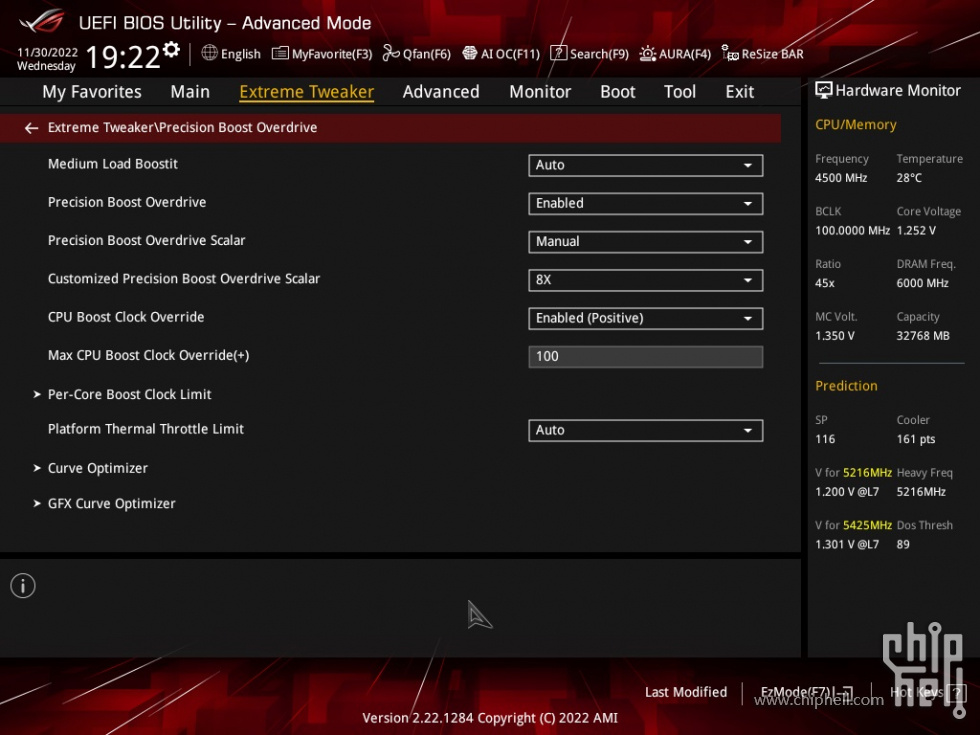Click CPU/Memory section heading
The width and height of the screenshot is (980, 735).
pyautogui.click(x=856, y=124)
